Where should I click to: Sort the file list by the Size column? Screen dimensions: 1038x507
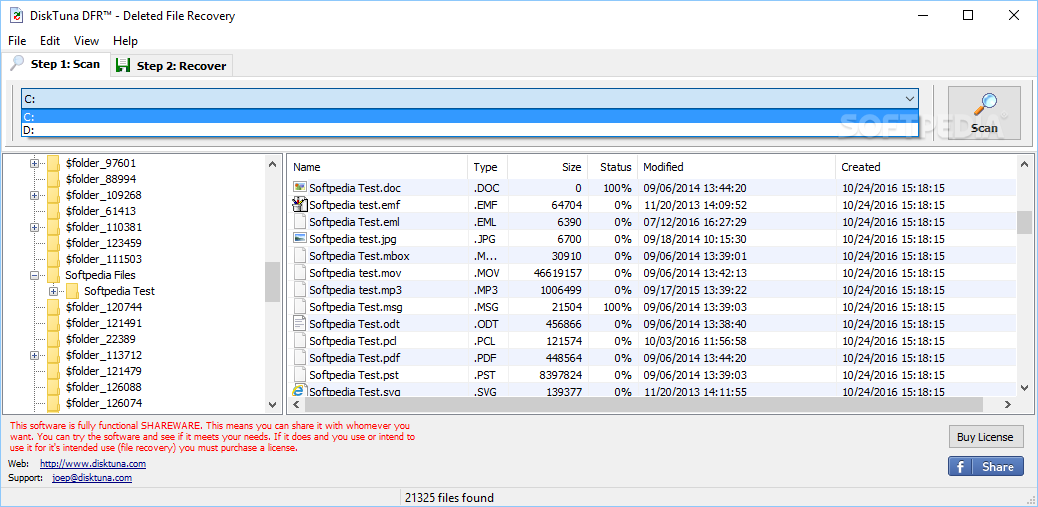pos(547,167)
